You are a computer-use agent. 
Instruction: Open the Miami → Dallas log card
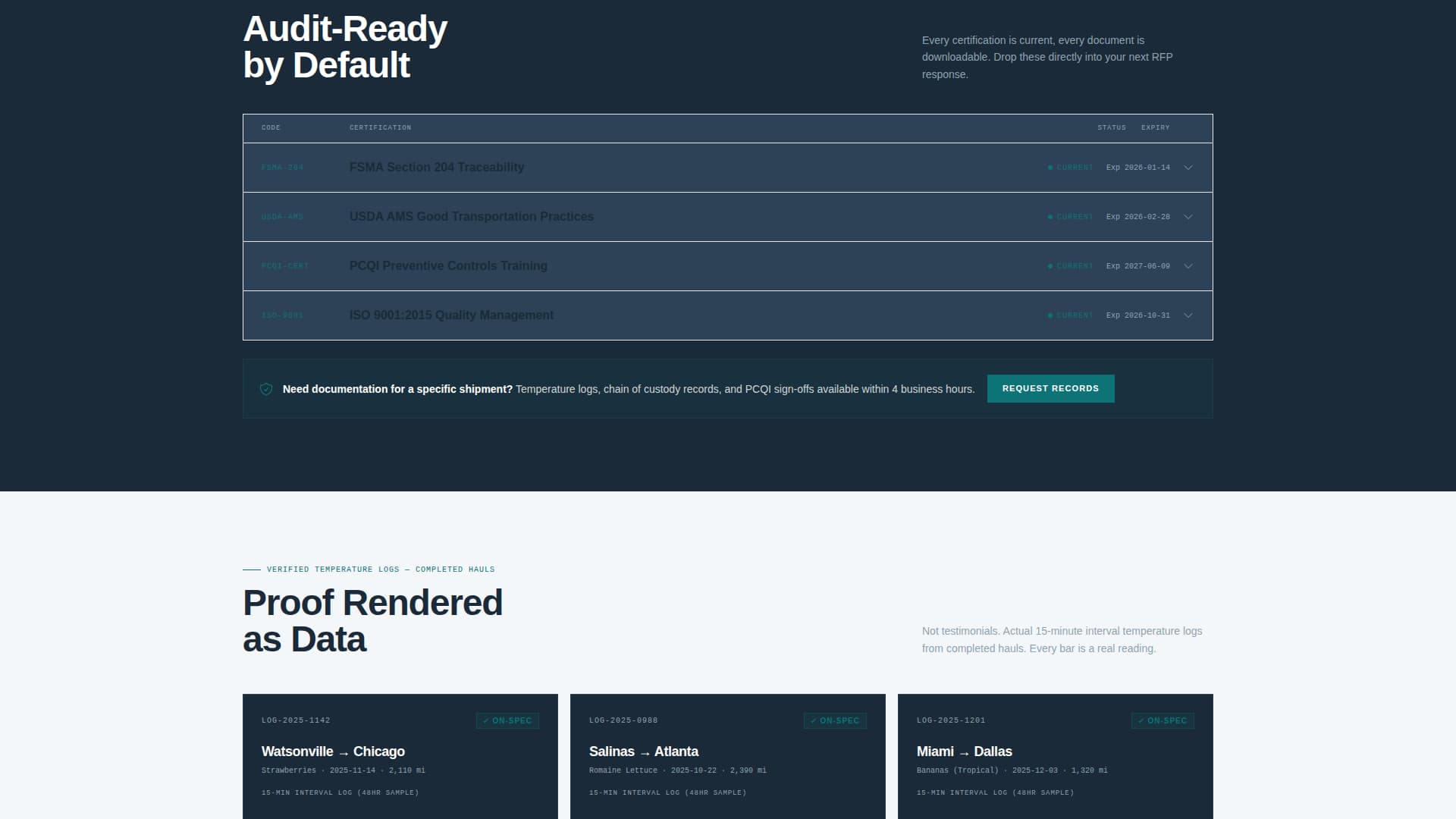click(1056, 756)
